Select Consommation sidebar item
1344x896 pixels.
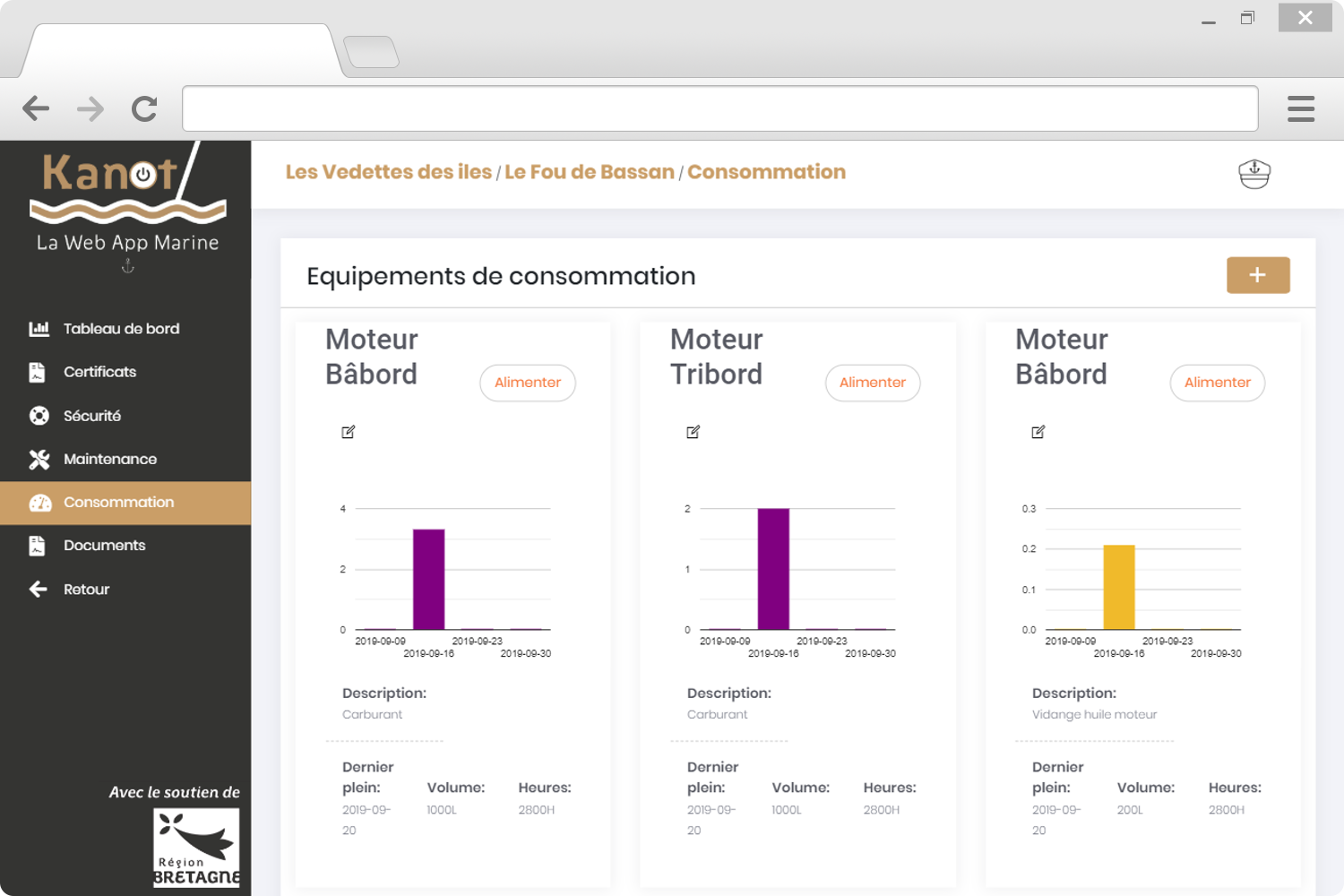(x=125, y=503)
